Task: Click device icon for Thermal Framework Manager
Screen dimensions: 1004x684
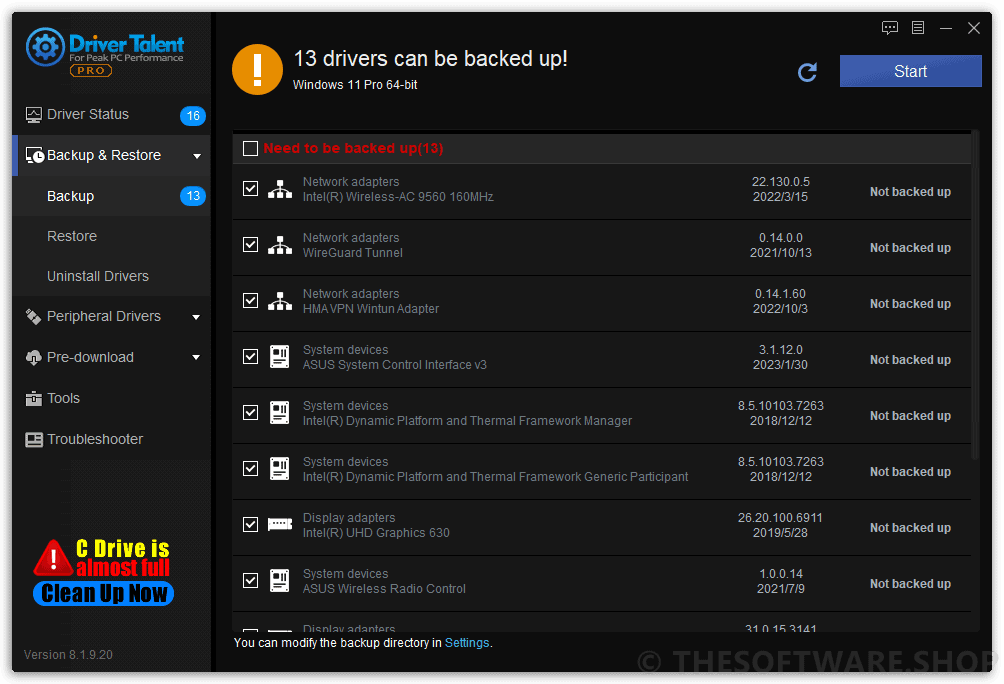Action: 280,412
